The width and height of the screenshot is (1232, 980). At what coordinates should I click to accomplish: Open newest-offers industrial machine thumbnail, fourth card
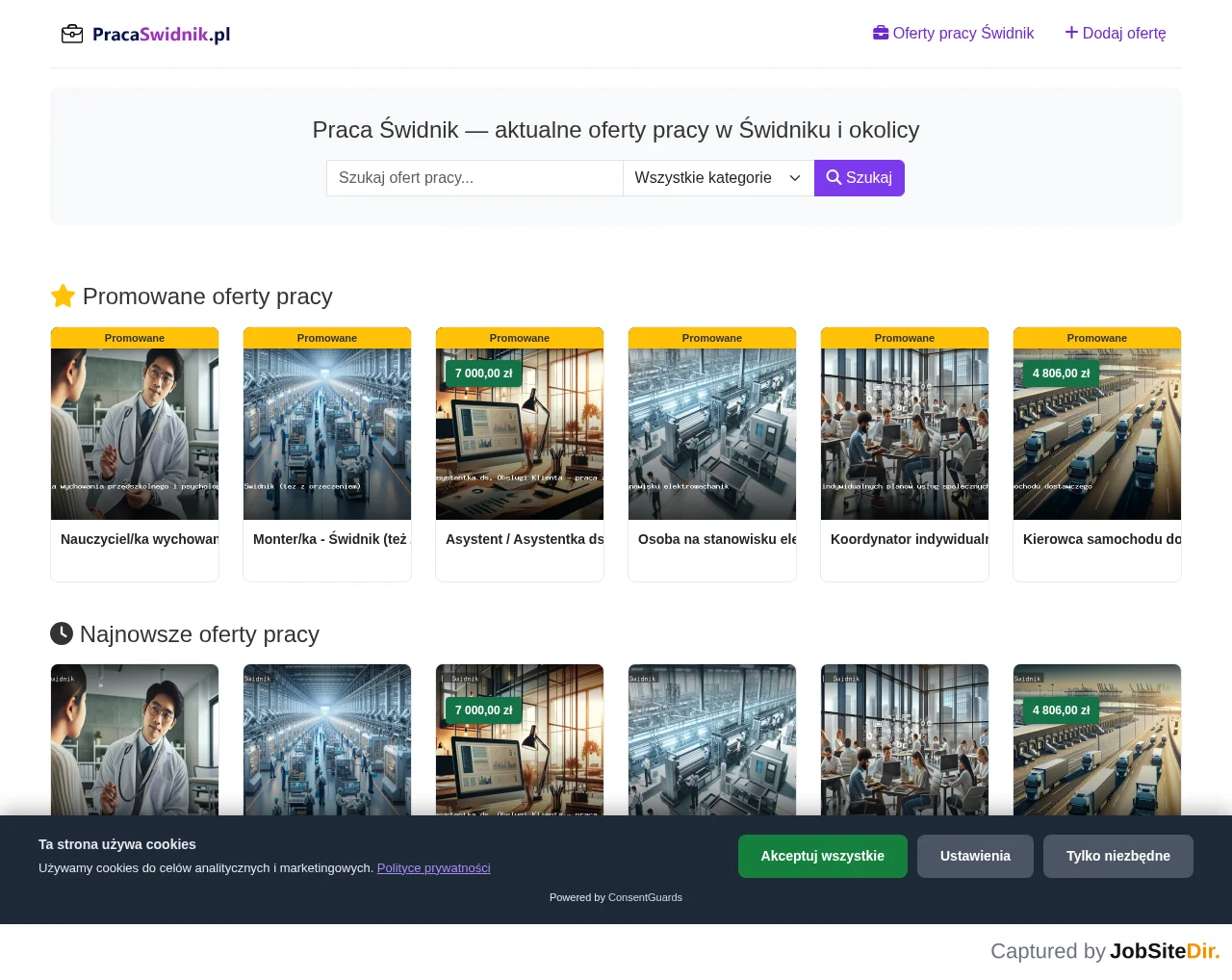point(712,740)
